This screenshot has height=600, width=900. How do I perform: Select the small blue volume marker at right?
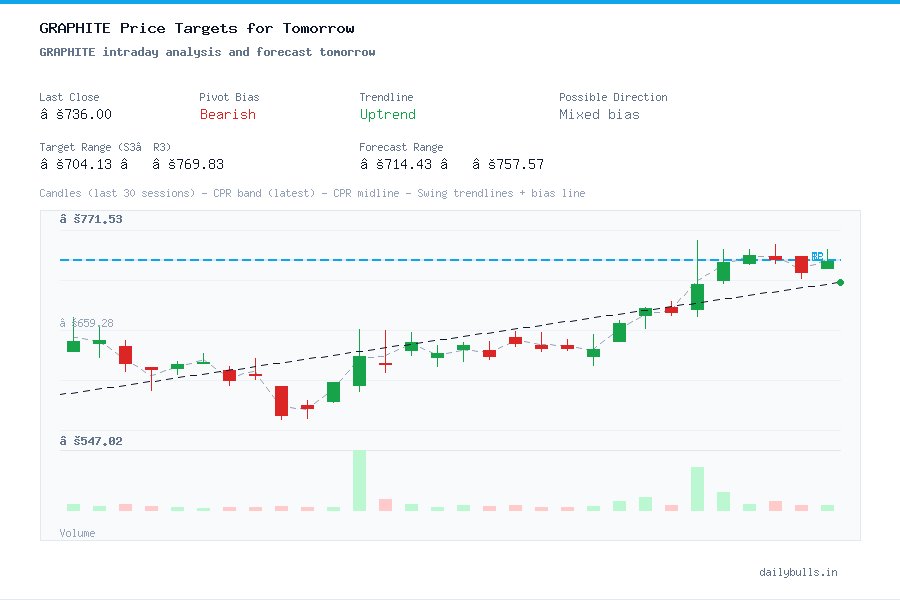coord(827,507)
